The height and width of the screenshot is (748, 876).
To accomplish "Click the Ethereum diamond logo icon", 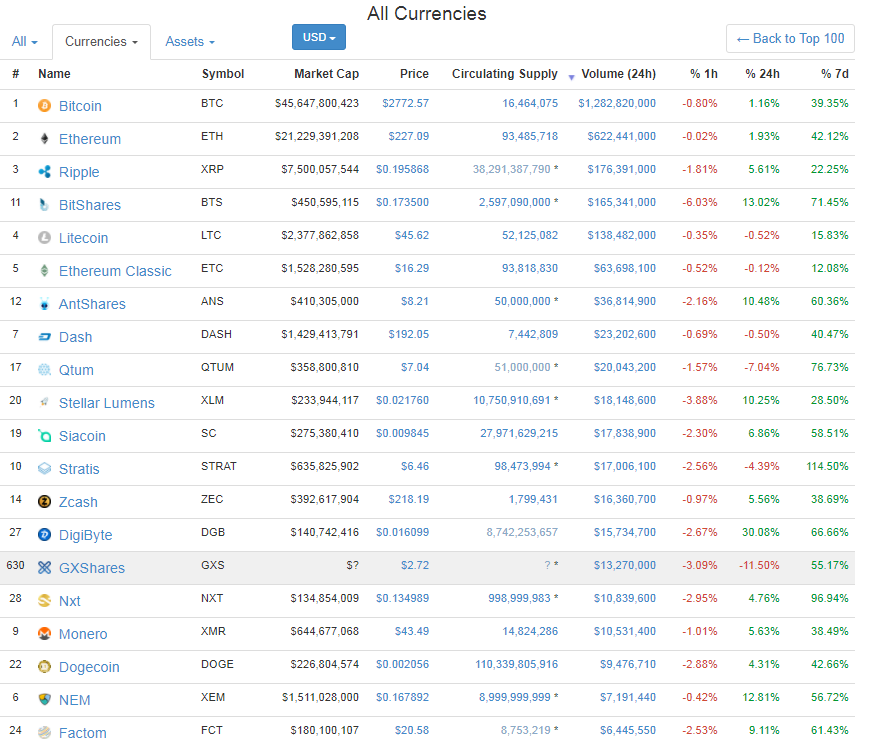I will pyautogui.click(x=45, y=139).
